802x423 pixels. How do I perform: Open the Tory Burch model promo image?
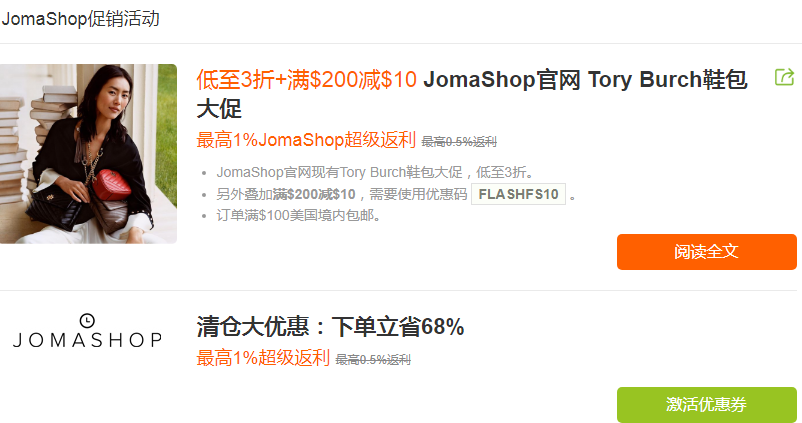(x=88, y=153)
